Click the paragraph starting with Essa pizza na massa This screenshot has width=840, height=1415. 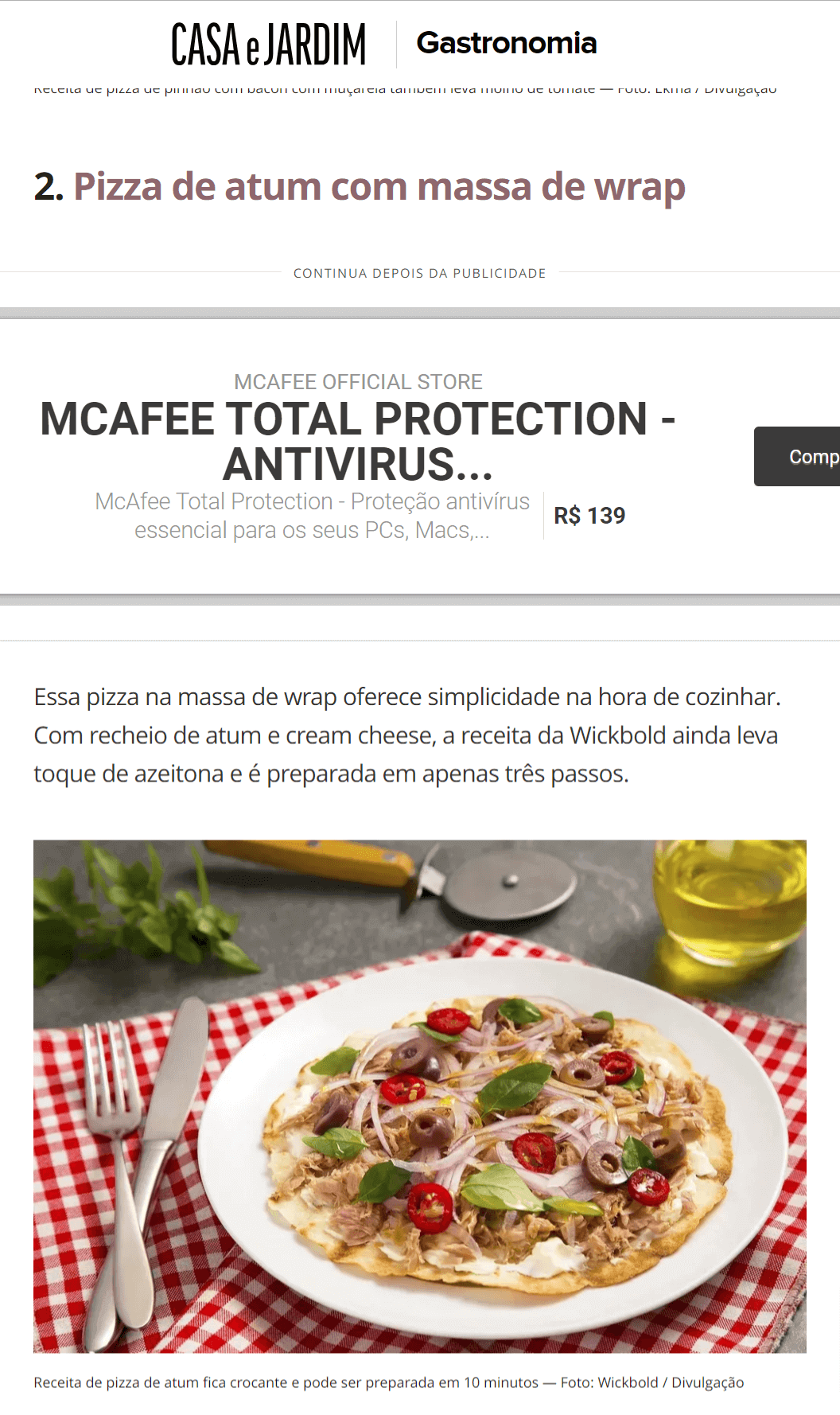pyautogui.click(x=407, y=735)
